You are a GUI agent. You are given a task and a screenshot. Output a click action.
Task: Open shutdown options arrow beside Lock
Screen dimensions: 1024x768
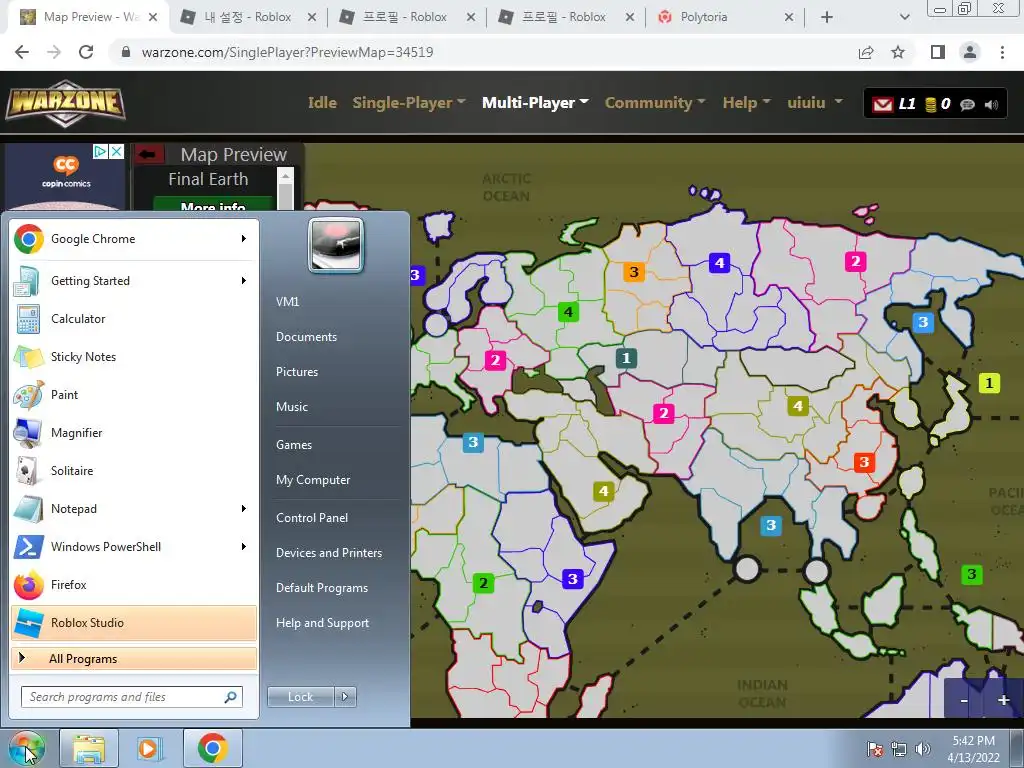(x=345, y=697)
